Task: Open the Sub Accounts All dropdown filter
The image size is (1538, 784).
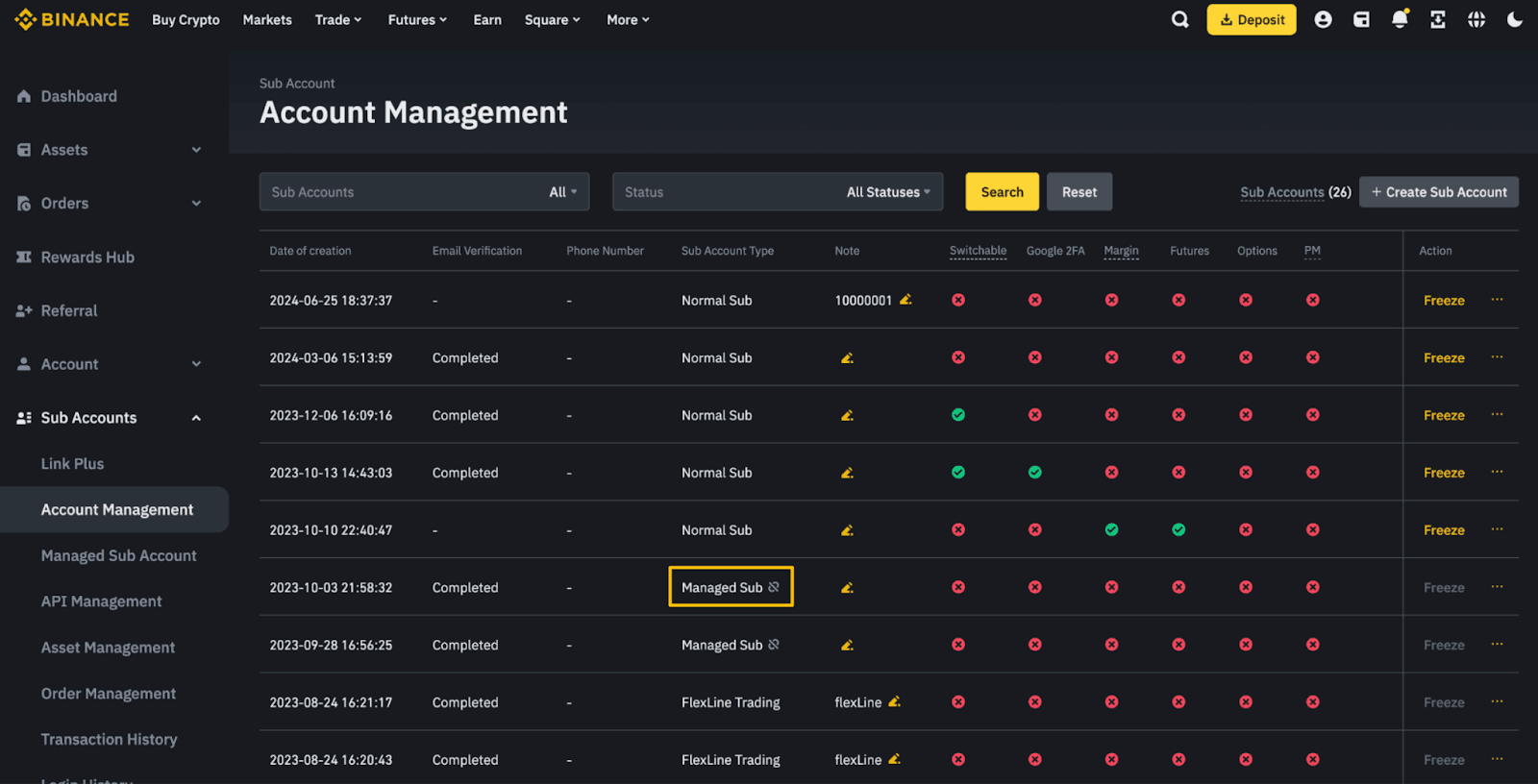Action: pyautogui.click(x=563, y=192)
